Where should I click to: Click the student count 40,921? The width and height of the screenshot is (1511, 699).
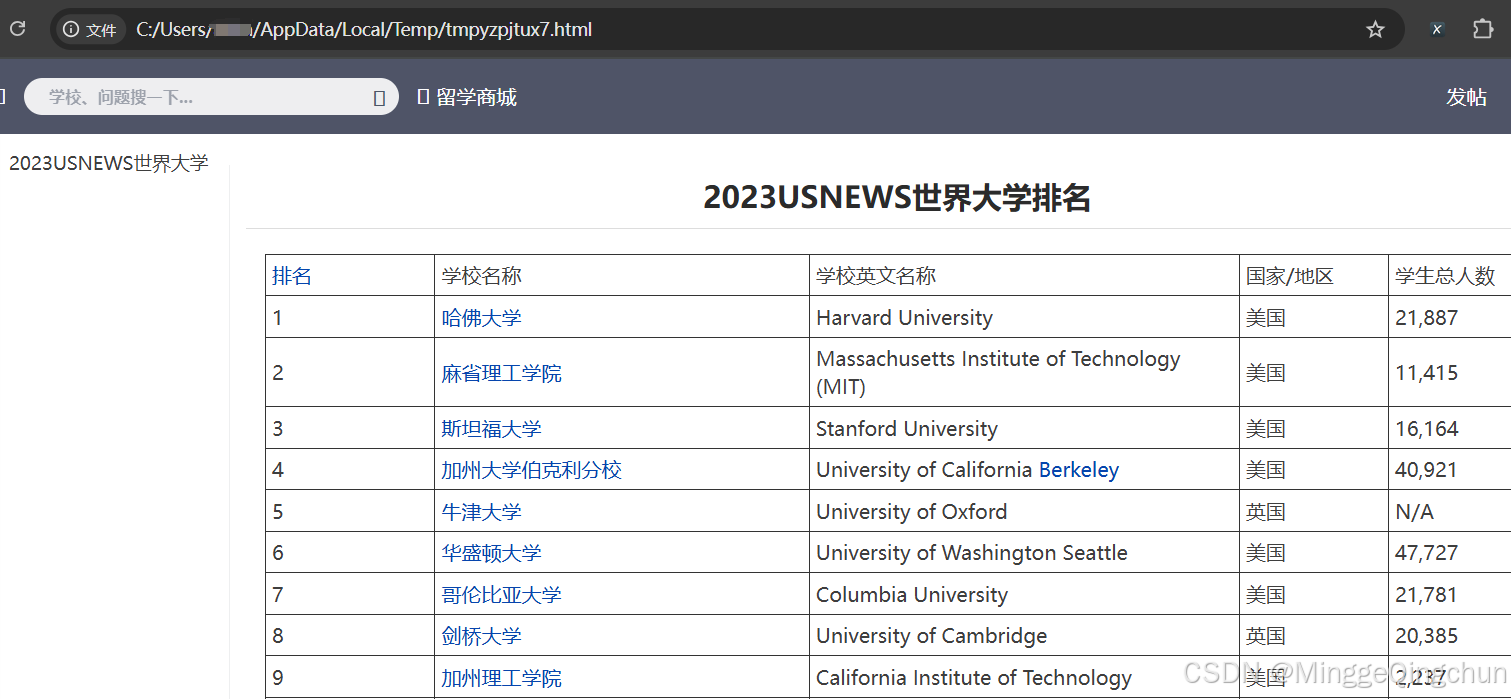(1427, 470)
